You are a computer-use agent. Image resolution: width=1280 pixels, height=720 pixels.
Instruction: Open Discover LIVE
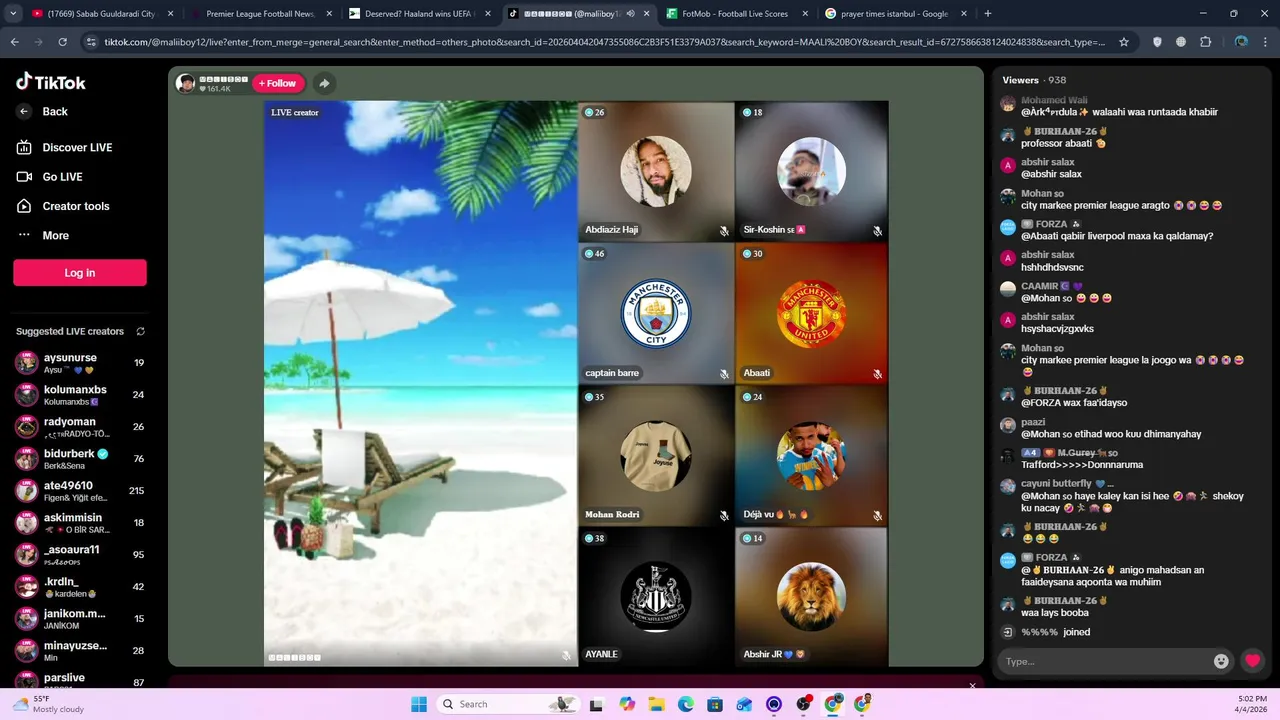[x=65, y=147]
